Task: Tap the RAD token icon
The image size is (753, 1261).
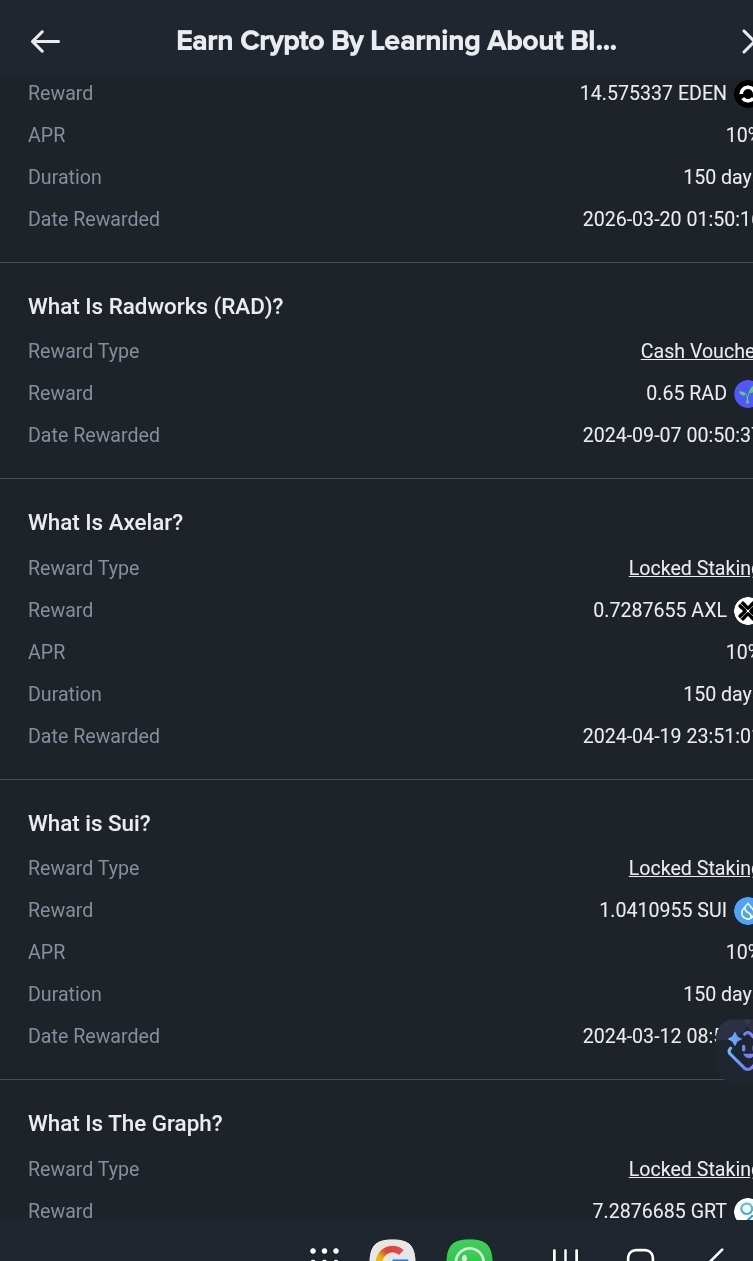Action: click(x=743, y=394)
